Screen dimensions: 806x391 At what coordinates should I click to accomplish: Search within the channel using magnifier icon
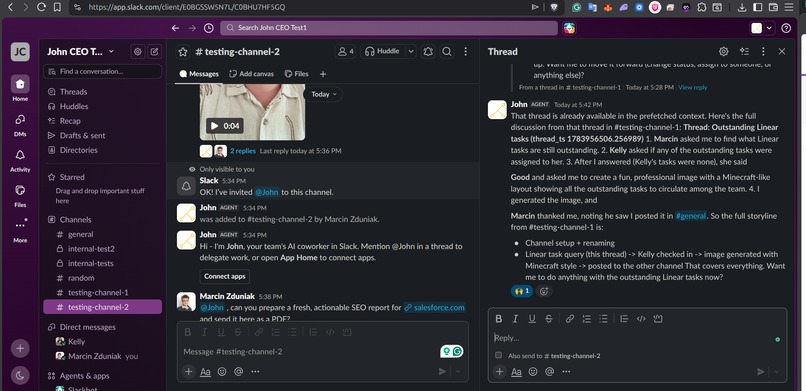(447, 51)
